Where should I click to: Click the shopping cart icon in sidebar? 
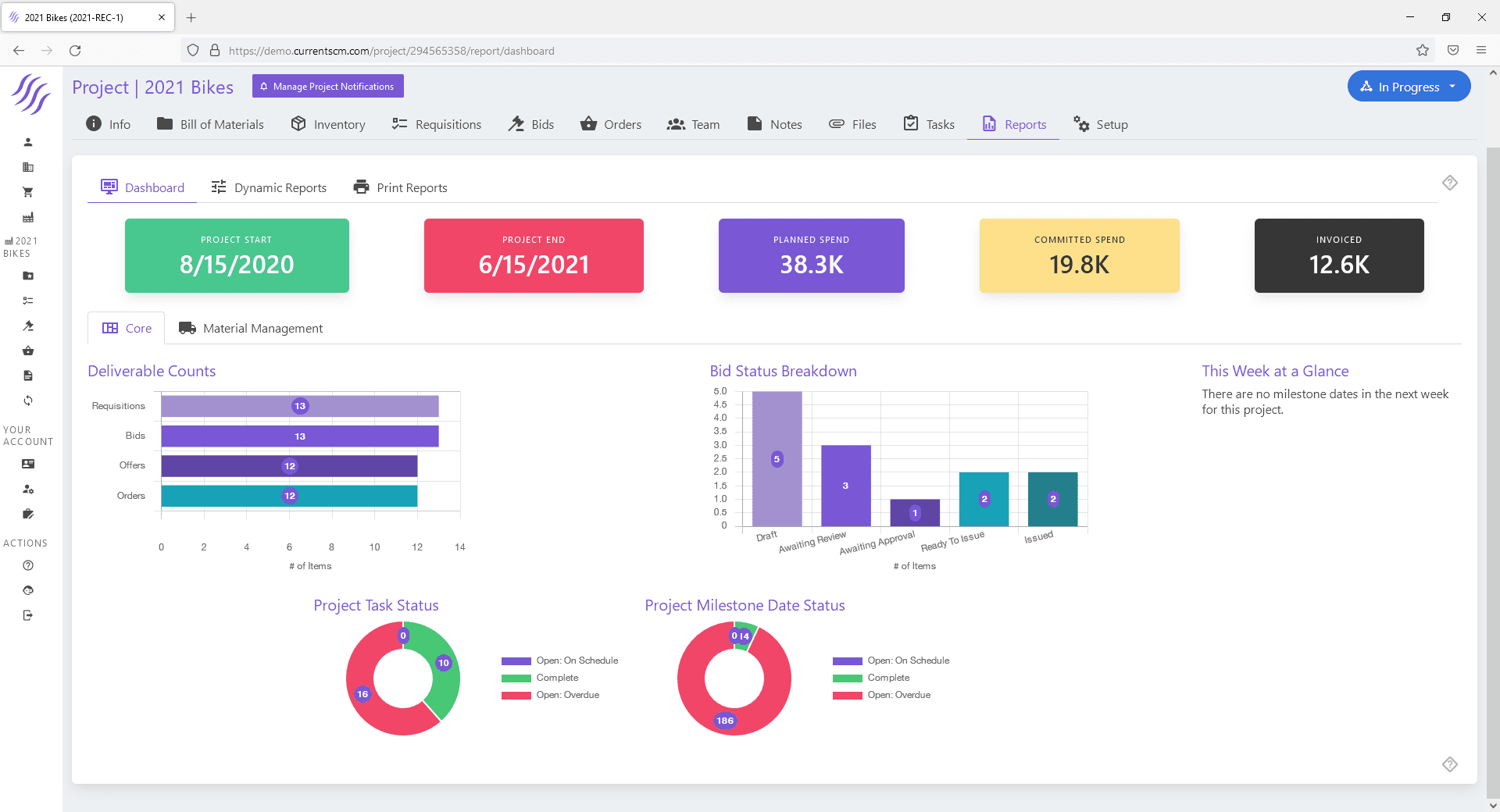[28, 192]
